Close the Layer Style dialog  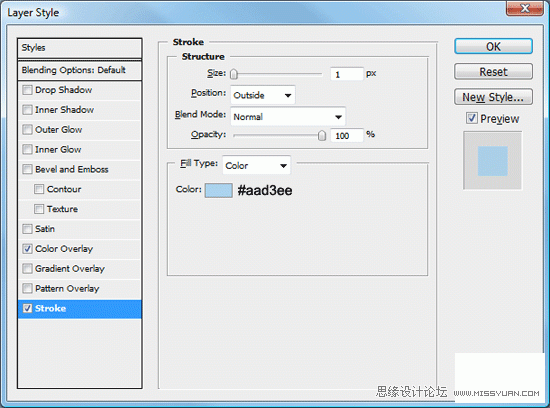pyautogui.click(x=524, y=8)
